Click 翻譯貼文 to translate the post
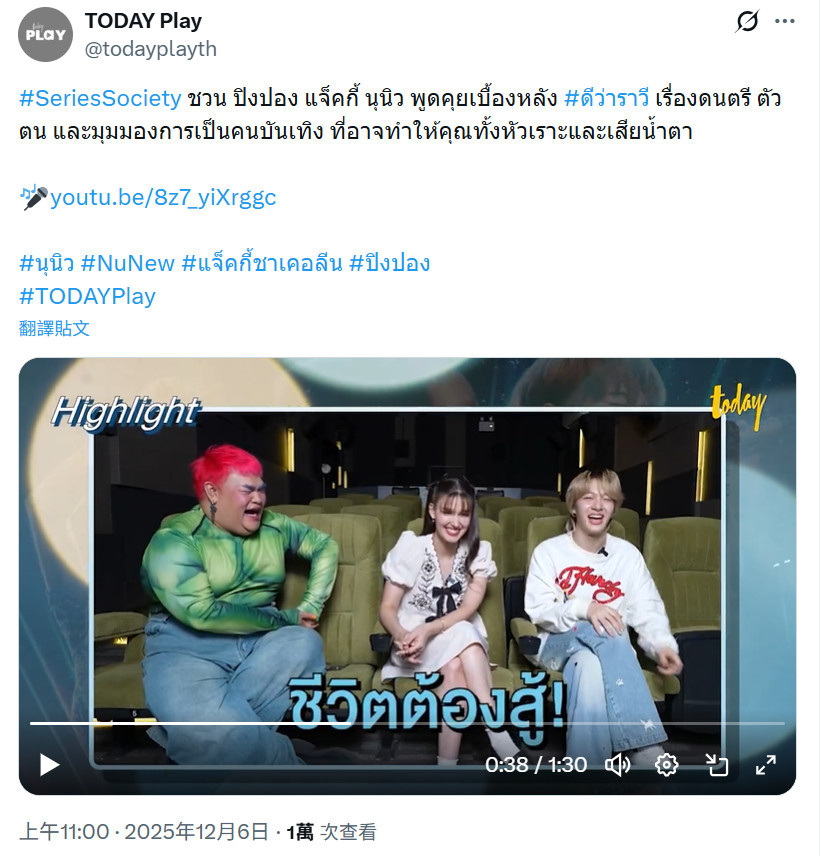821x856 pixels. tap(54, 328)
